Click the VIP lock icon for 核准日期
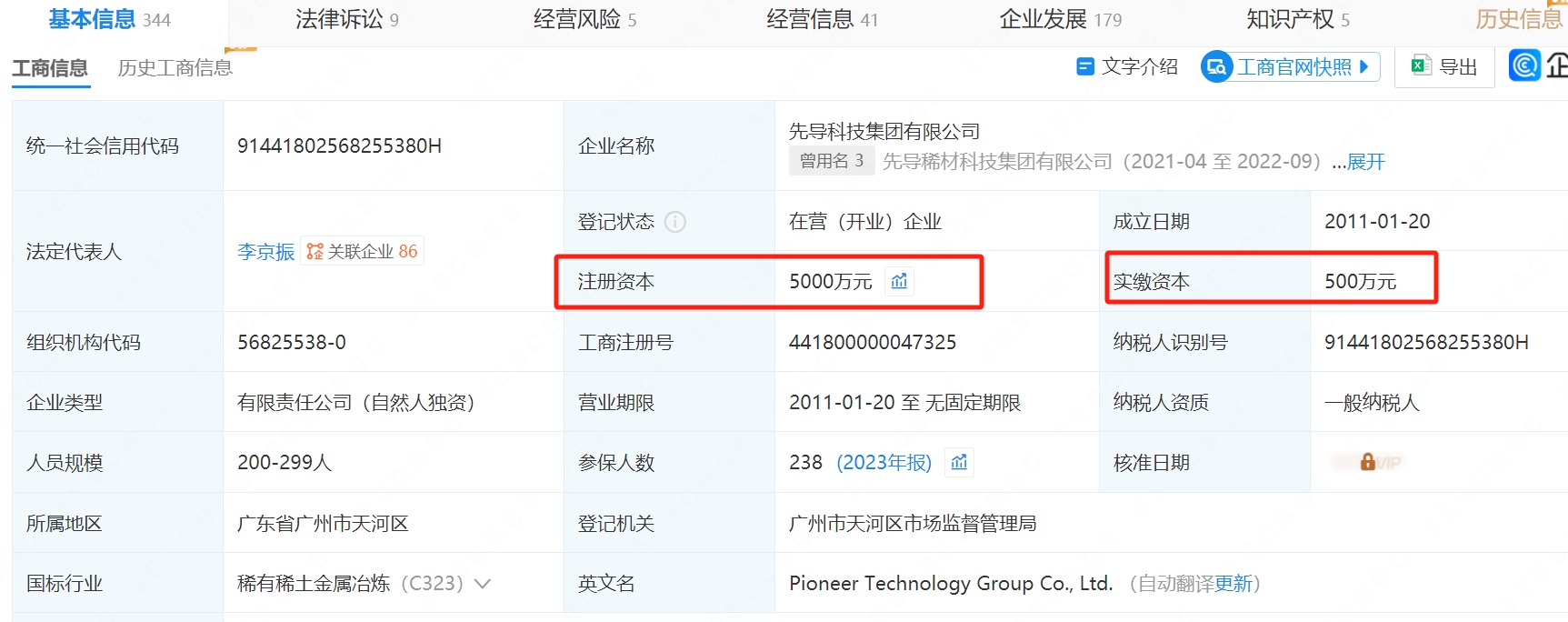Viewport: 1568px width, 622px height. point(1367,462)
